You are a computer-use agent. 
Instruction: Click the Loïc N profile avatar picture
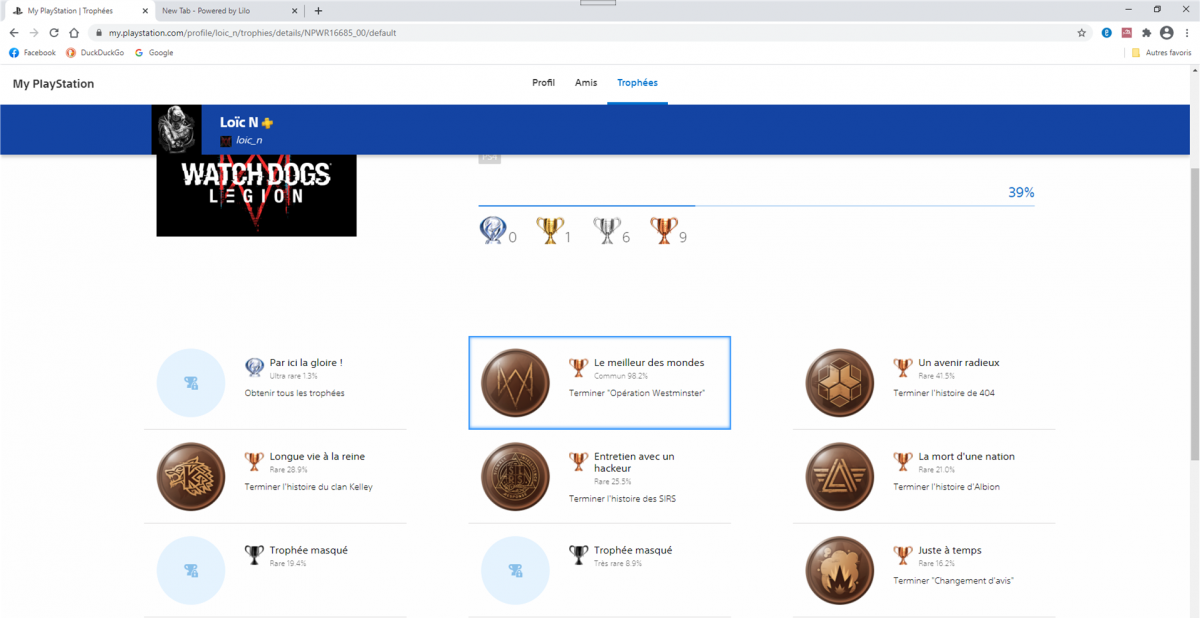click(177, 129)
